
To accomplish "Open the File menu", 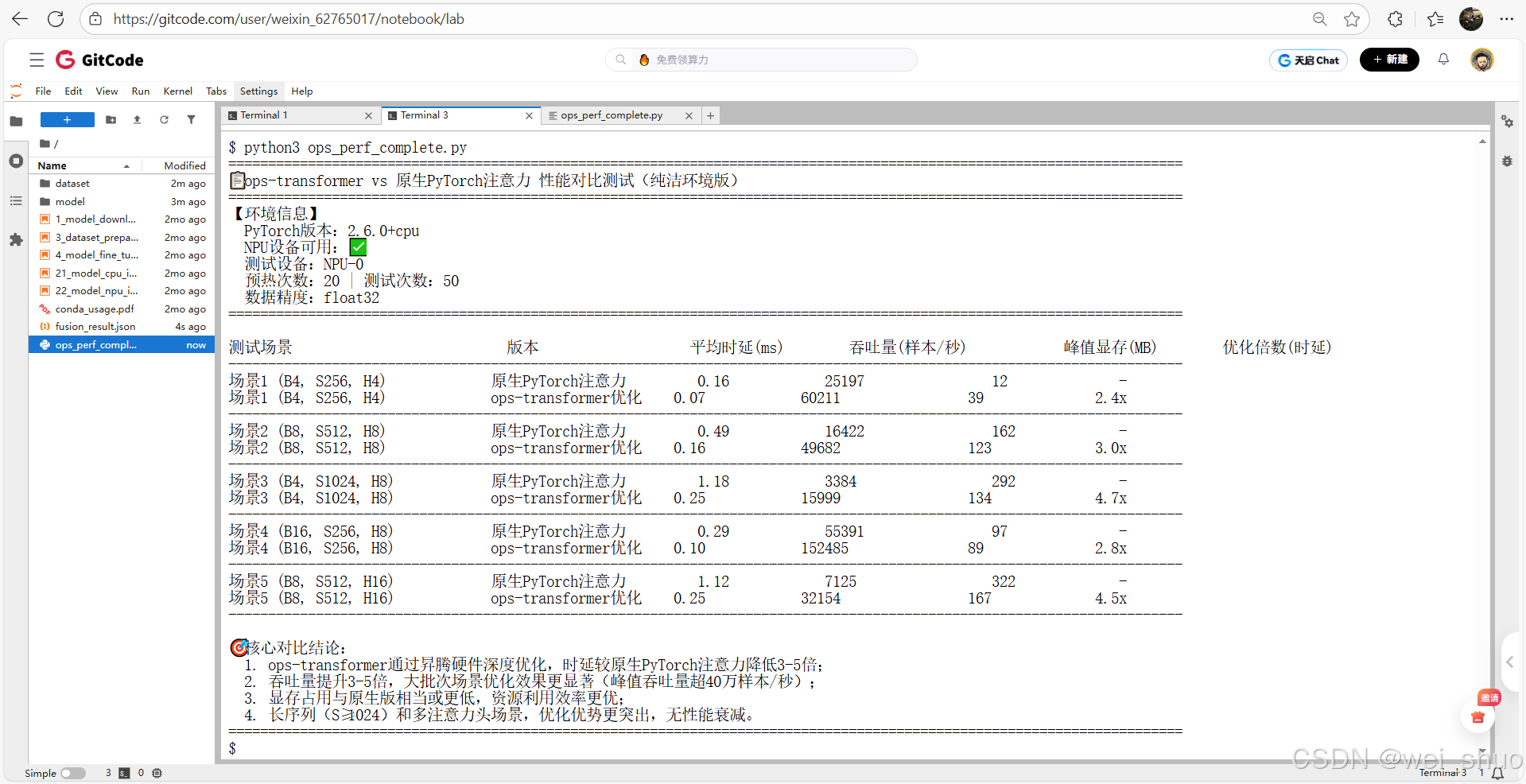I will tap(43, 91).
